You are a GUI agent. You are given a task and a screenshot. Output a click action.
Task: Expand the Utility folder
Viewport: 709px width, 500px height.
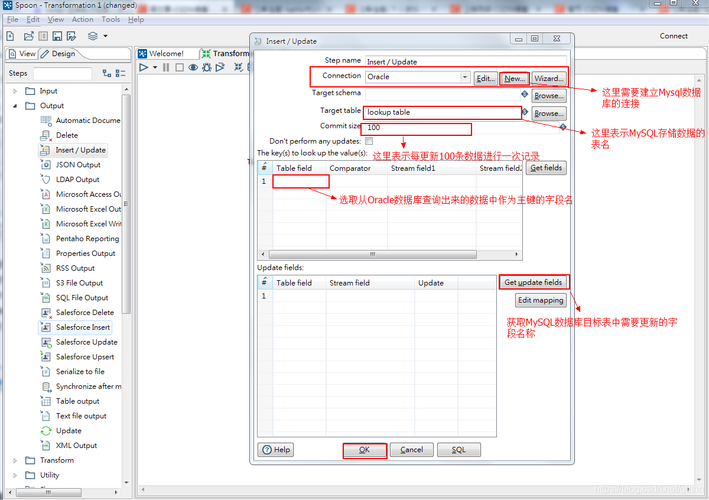tap(15, 475)
